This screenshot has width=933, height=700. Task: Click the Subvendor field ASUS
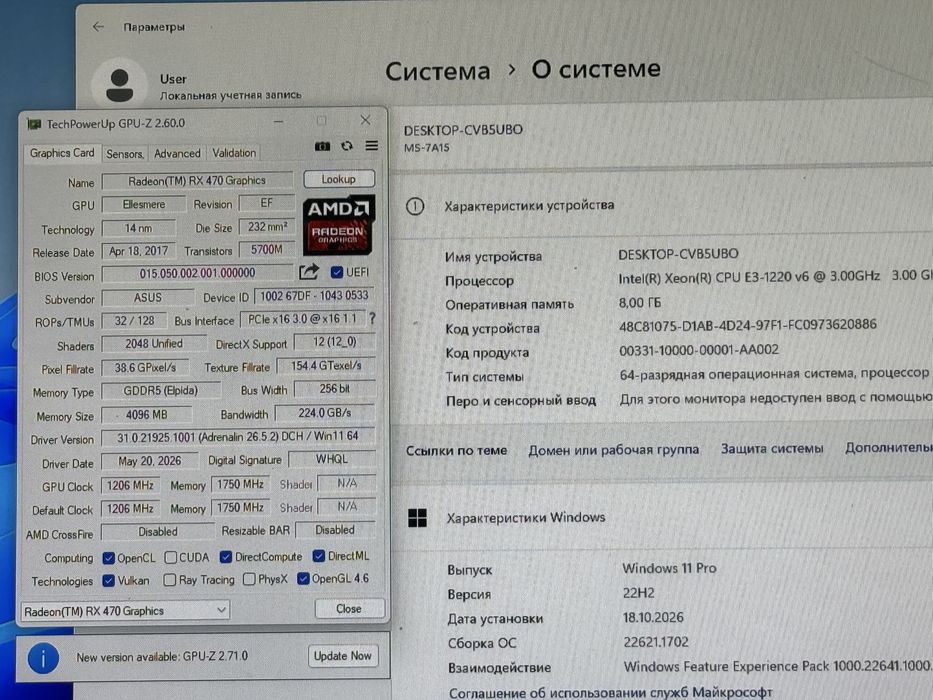pos(148,297)
